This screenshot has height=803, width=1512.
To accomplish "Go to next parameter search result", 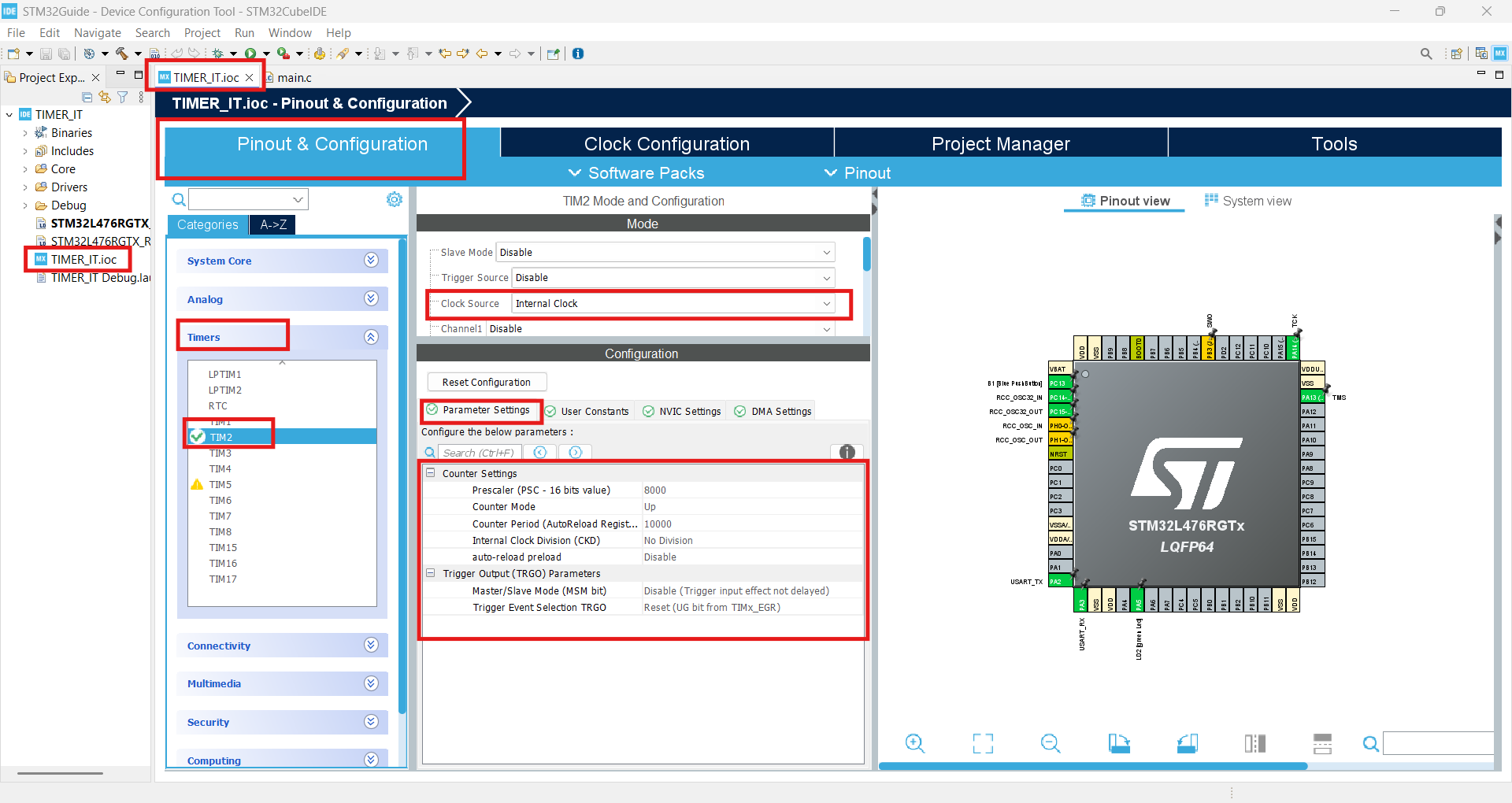I will 576,452.
